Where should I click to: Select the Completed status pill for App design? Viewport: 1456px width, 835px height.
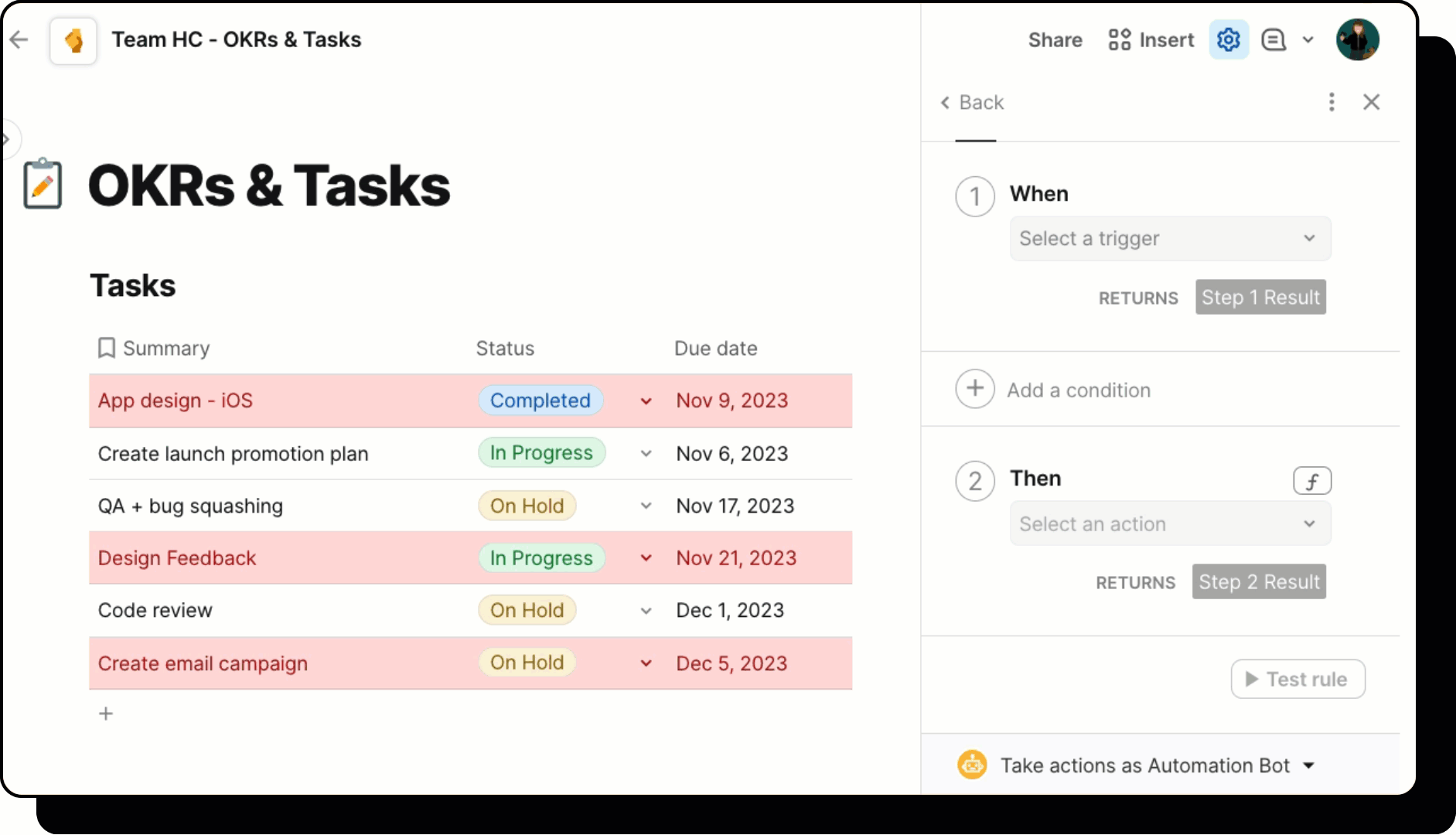tap(540, 400)
